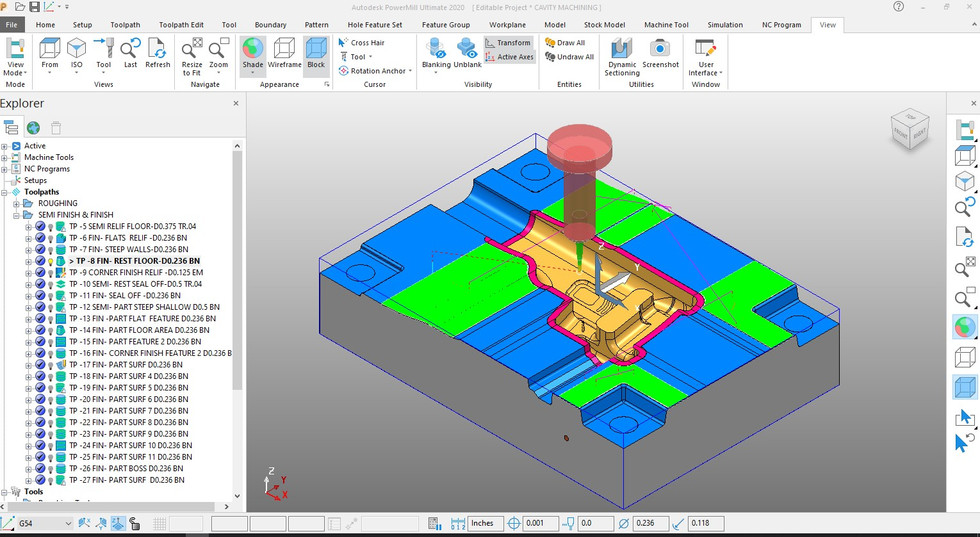Expand toolpath TP -9 CORNER FINISH RELIF

(28, 273)
